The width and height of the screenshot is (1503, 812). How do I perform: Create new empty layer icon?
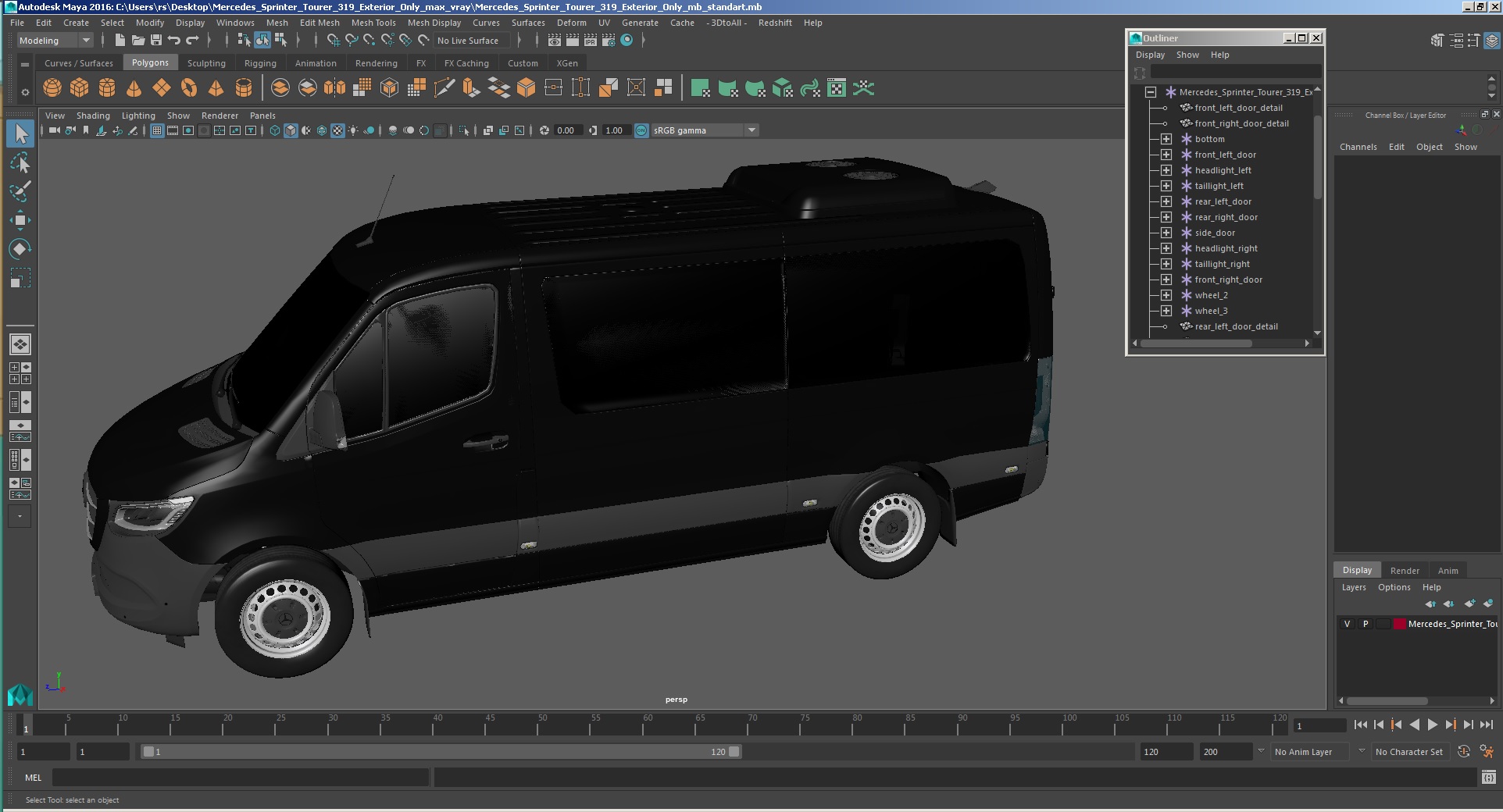1469,604
